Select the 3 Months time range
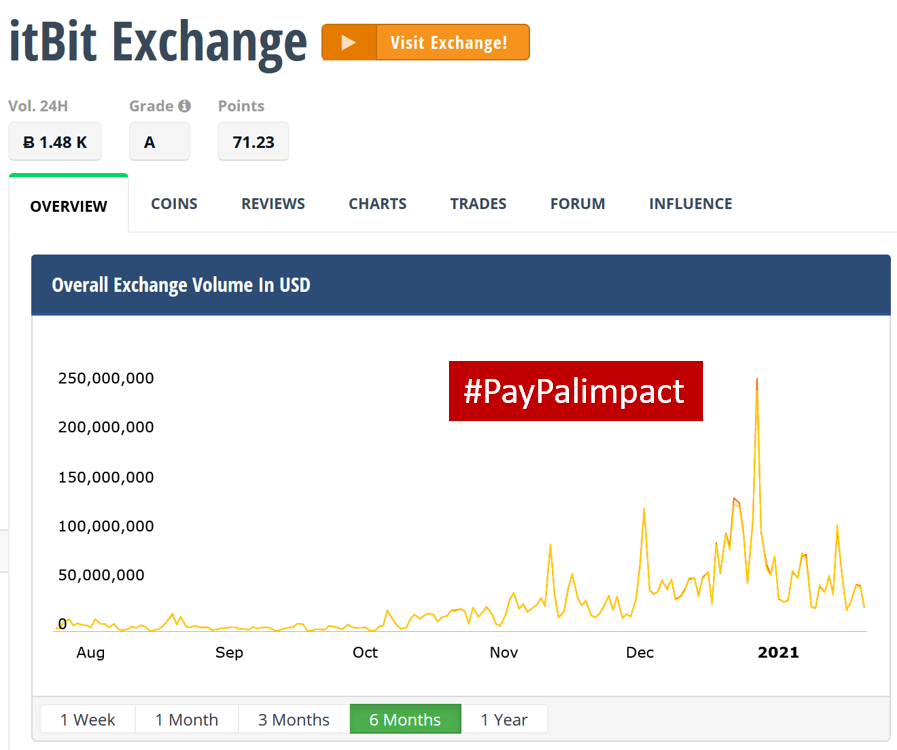 coord(293,719)
